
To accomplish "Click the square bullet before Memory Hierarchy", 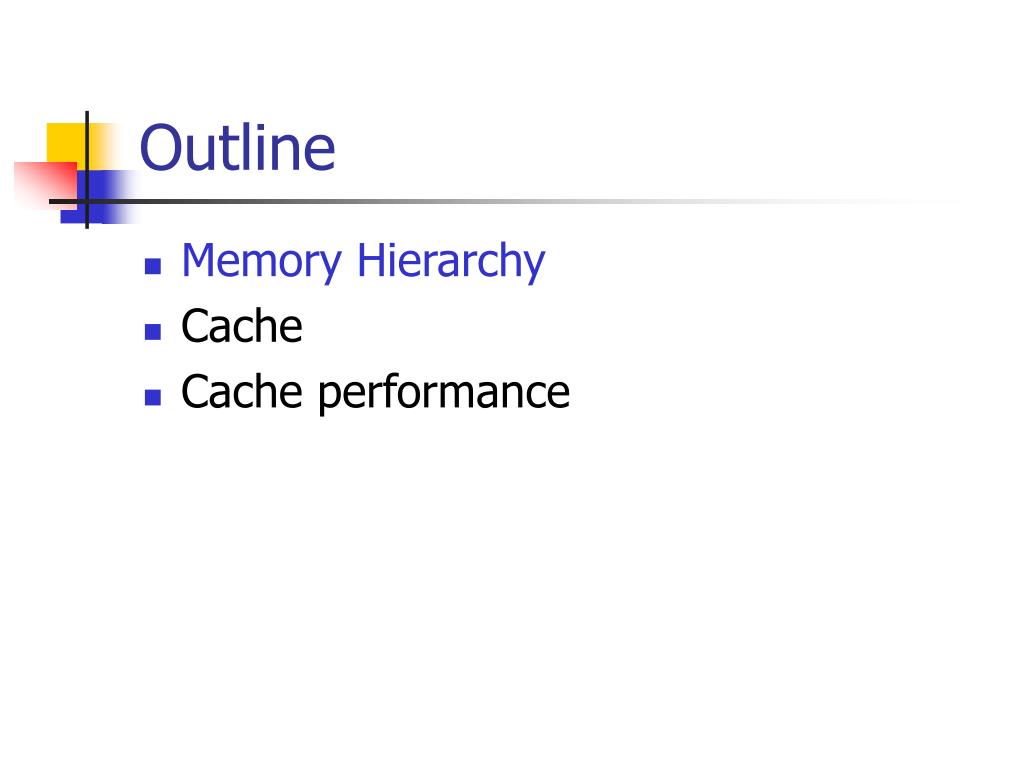I will tap(153, 266).
